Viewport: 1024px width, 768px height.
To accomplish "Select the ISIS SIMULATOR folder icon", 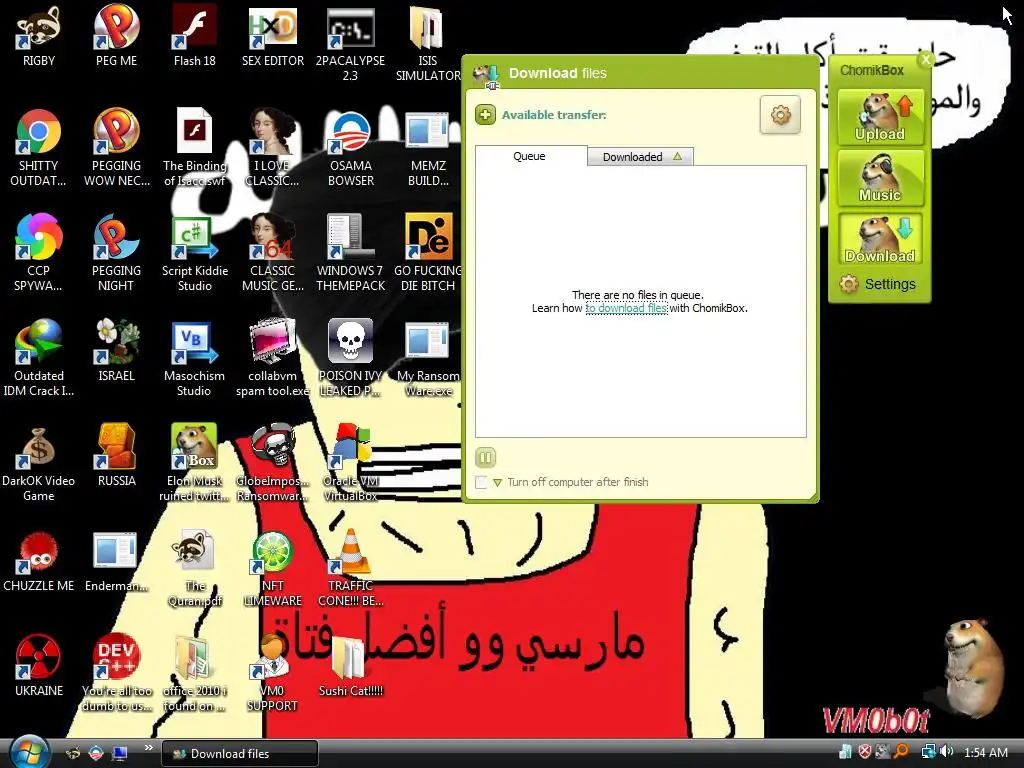I will 428,44.
